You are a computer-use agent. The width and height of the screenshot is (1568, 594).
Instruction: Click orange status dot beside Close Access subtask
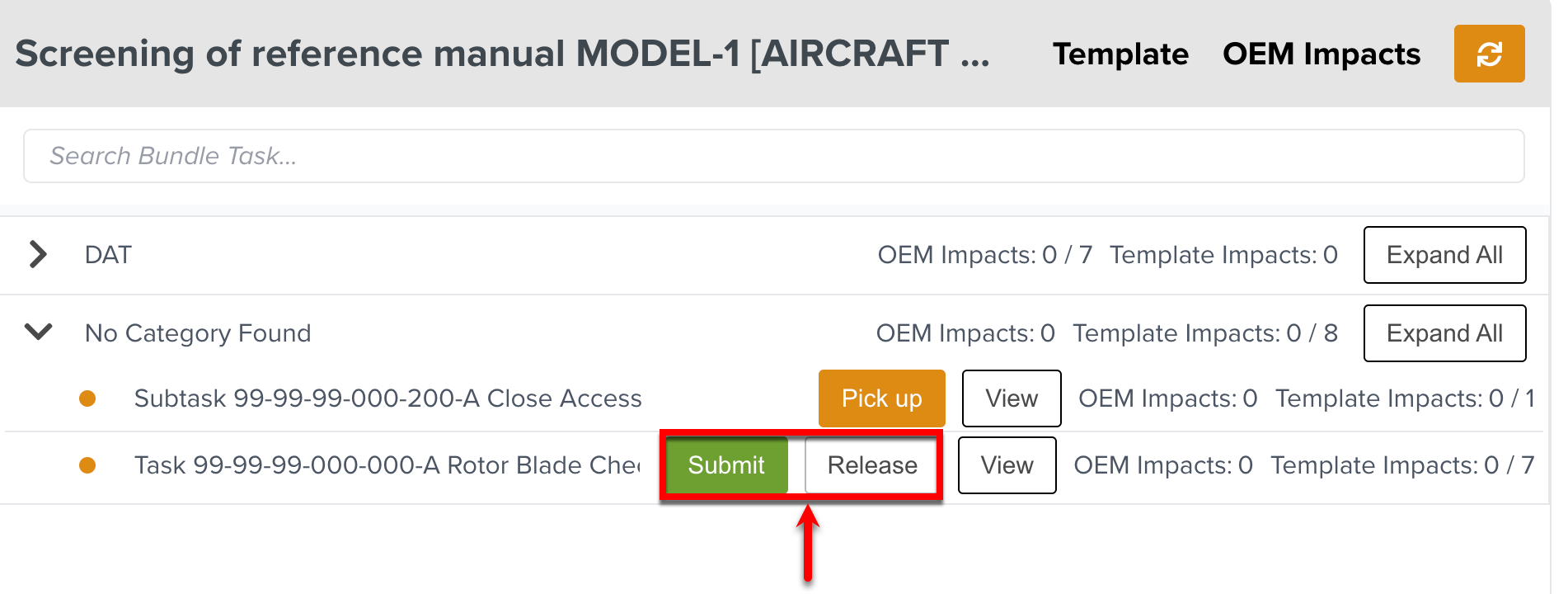pos(87,399)
